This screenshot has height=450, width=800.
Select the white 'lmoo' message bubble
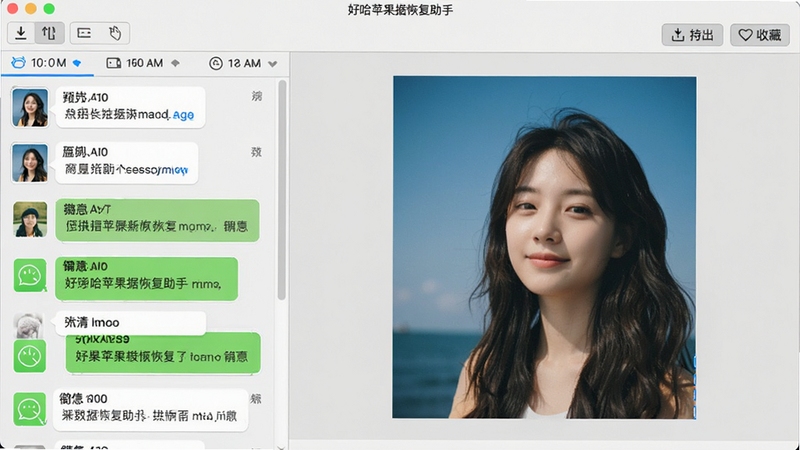click(131, 323)
